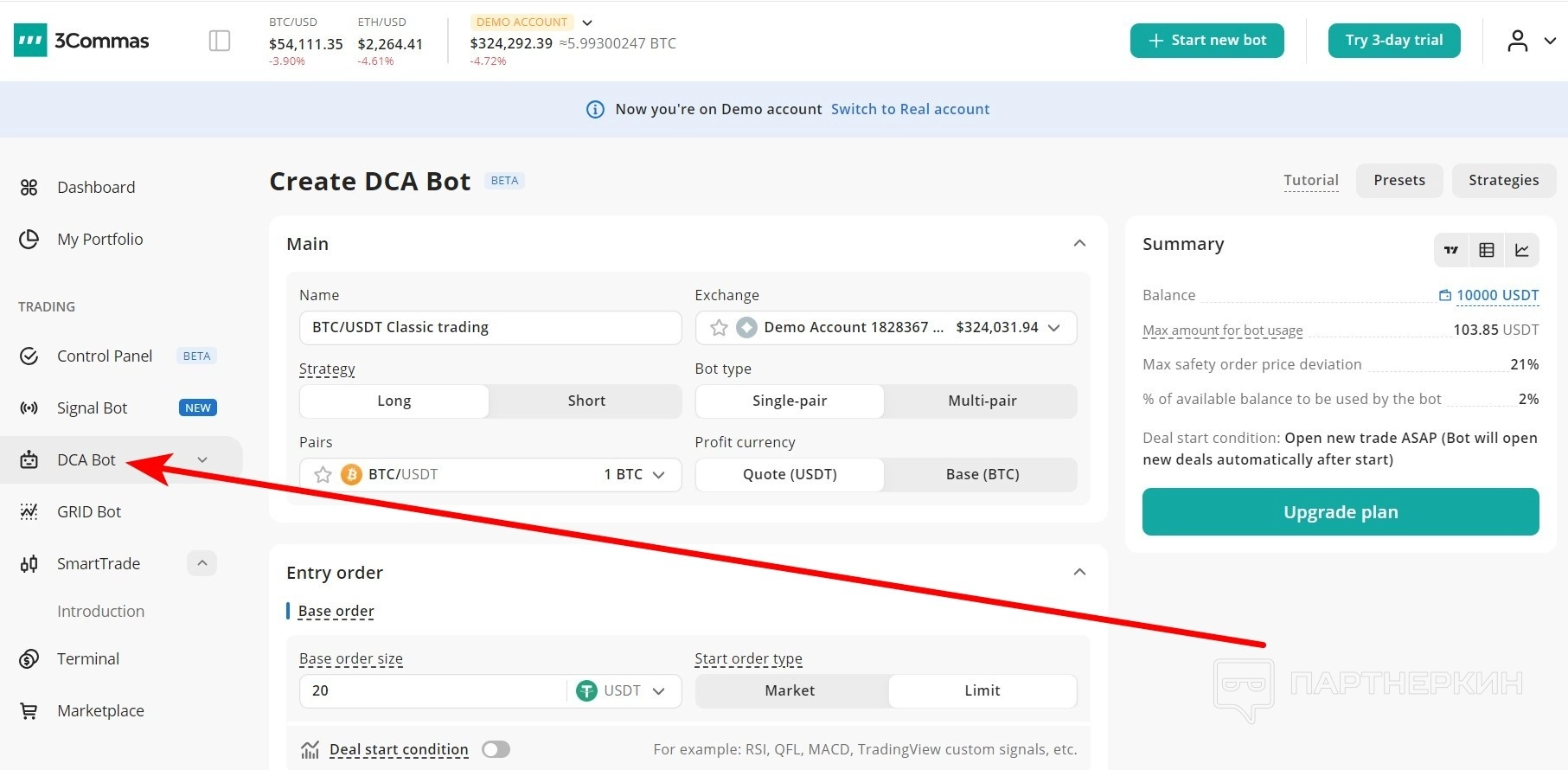Click the Start new bot button
The width and height of the screenshot is (1568, 770).
[1206, 41]
